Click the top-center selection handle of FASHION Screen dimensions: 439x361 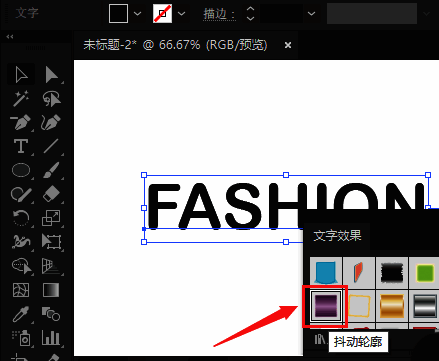pyautogui.click(x=286, y=175)
